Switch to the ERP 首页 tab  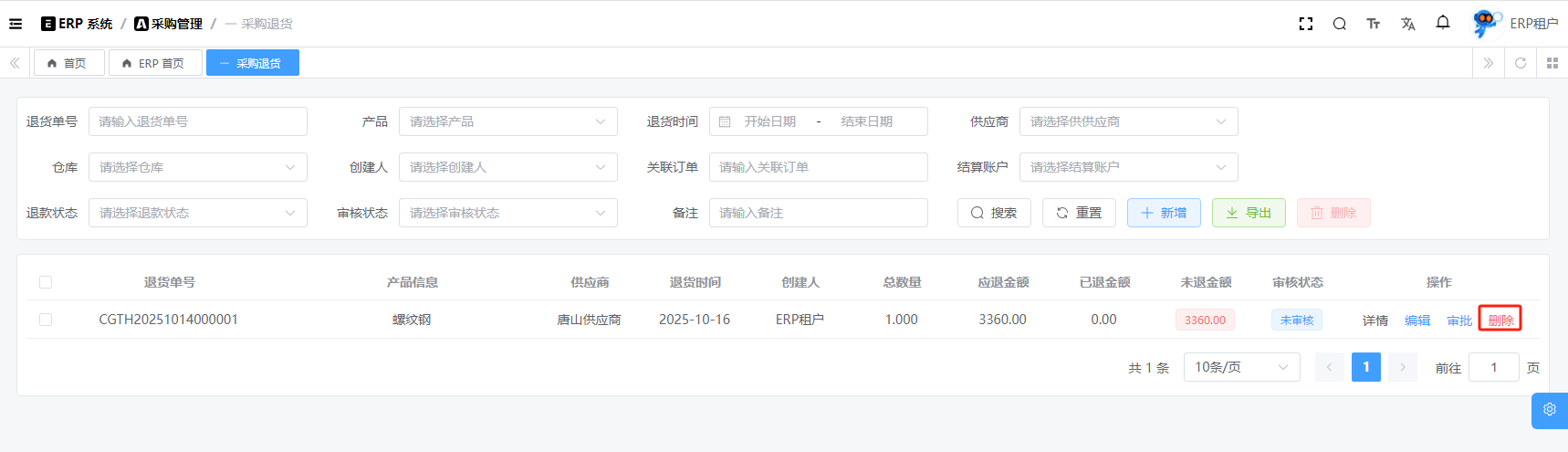153,63
